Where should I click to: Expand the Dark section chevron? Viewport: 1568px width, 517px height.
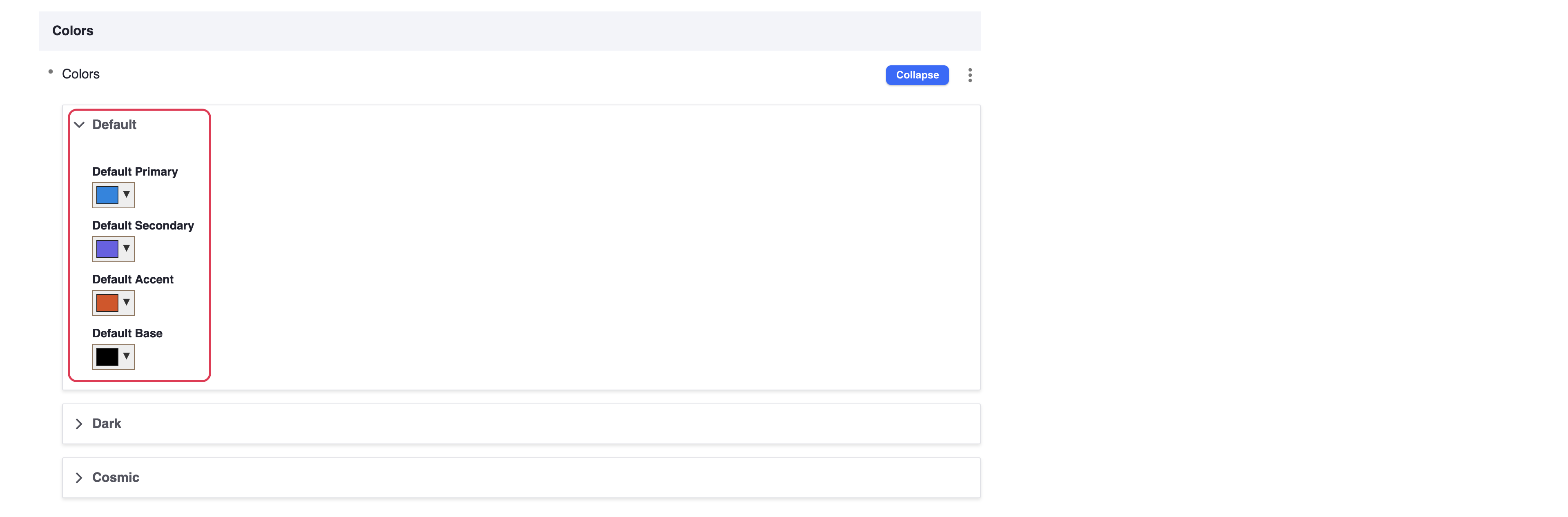(79, 424)
